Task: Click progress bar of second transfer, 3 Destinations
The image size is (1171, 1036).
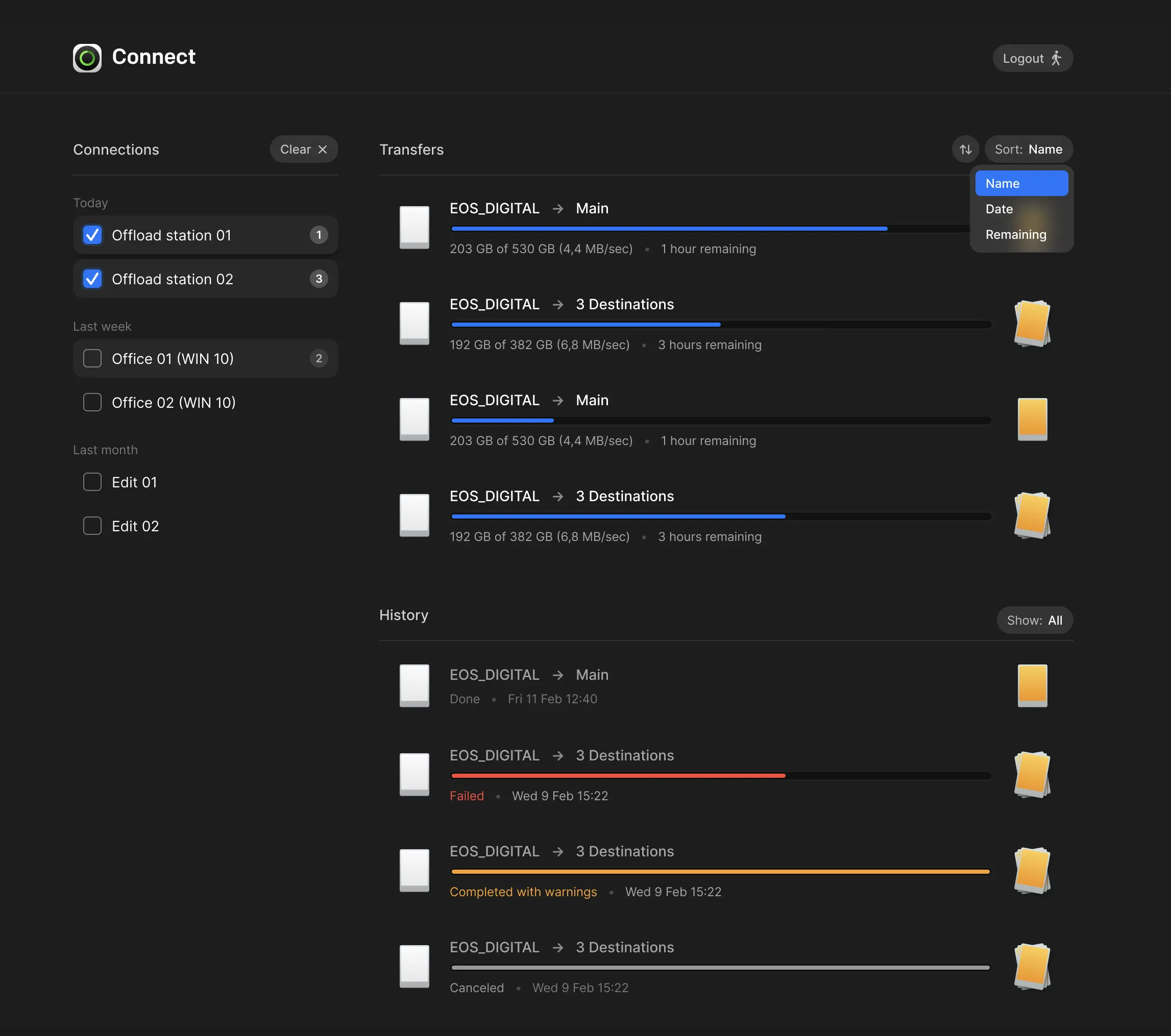Action: click(721, 325)
